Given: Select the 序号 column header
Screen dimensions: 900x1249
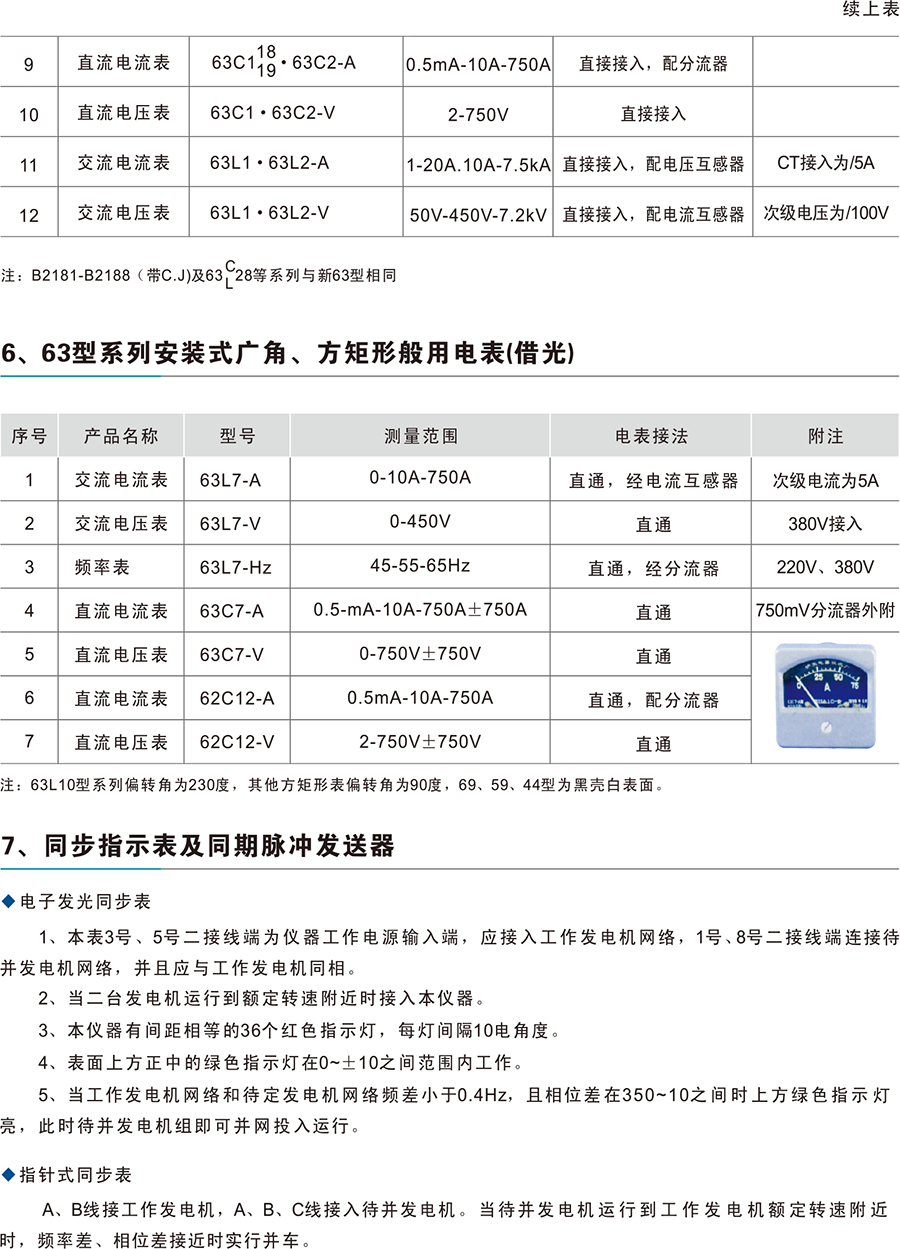Looking at the screenshot, I should pyautogui.click(x=29, y=436).
